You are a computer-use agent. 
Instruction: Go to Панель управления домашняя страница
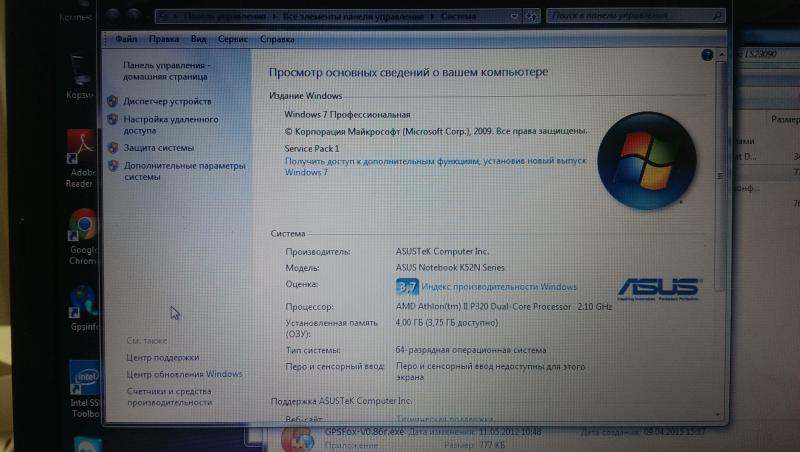pos(166,71)
